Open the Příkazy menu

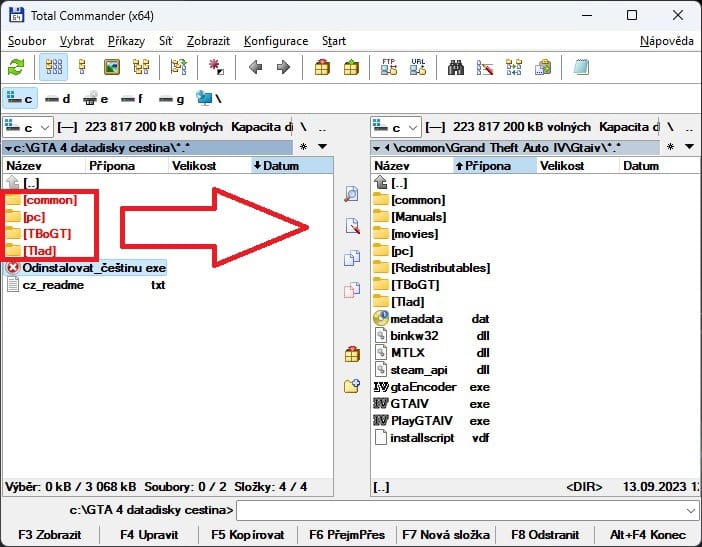pyautogui.click(x=126, y=41)
